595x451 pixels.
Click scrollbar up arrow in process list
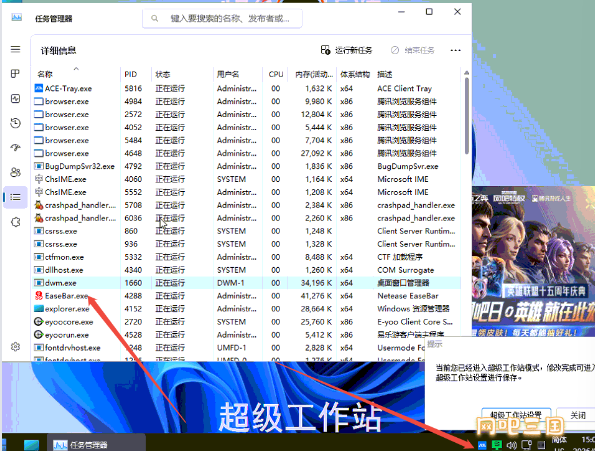point(466,72)
